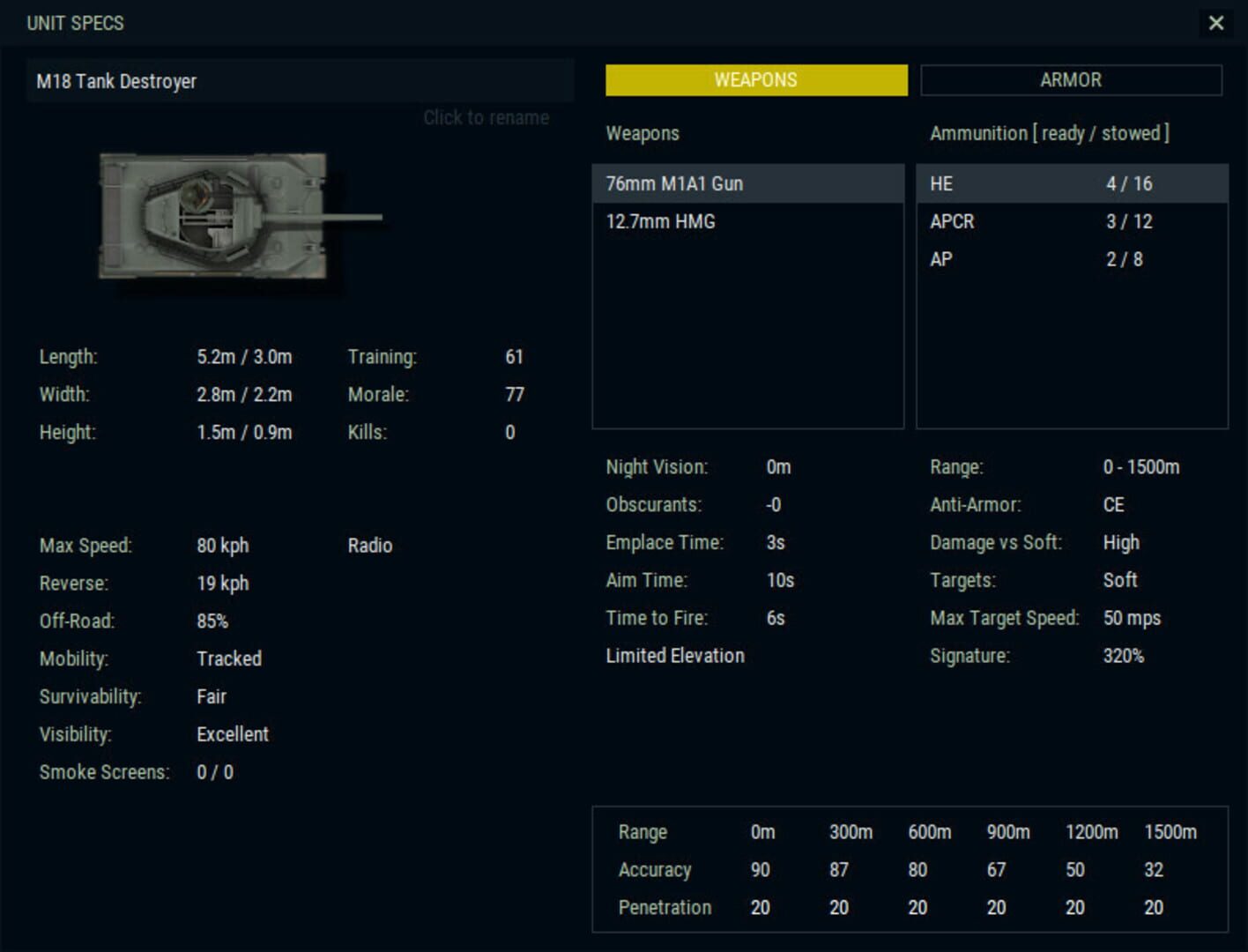Switch to the ARMOR tab

click(1072, 80)
